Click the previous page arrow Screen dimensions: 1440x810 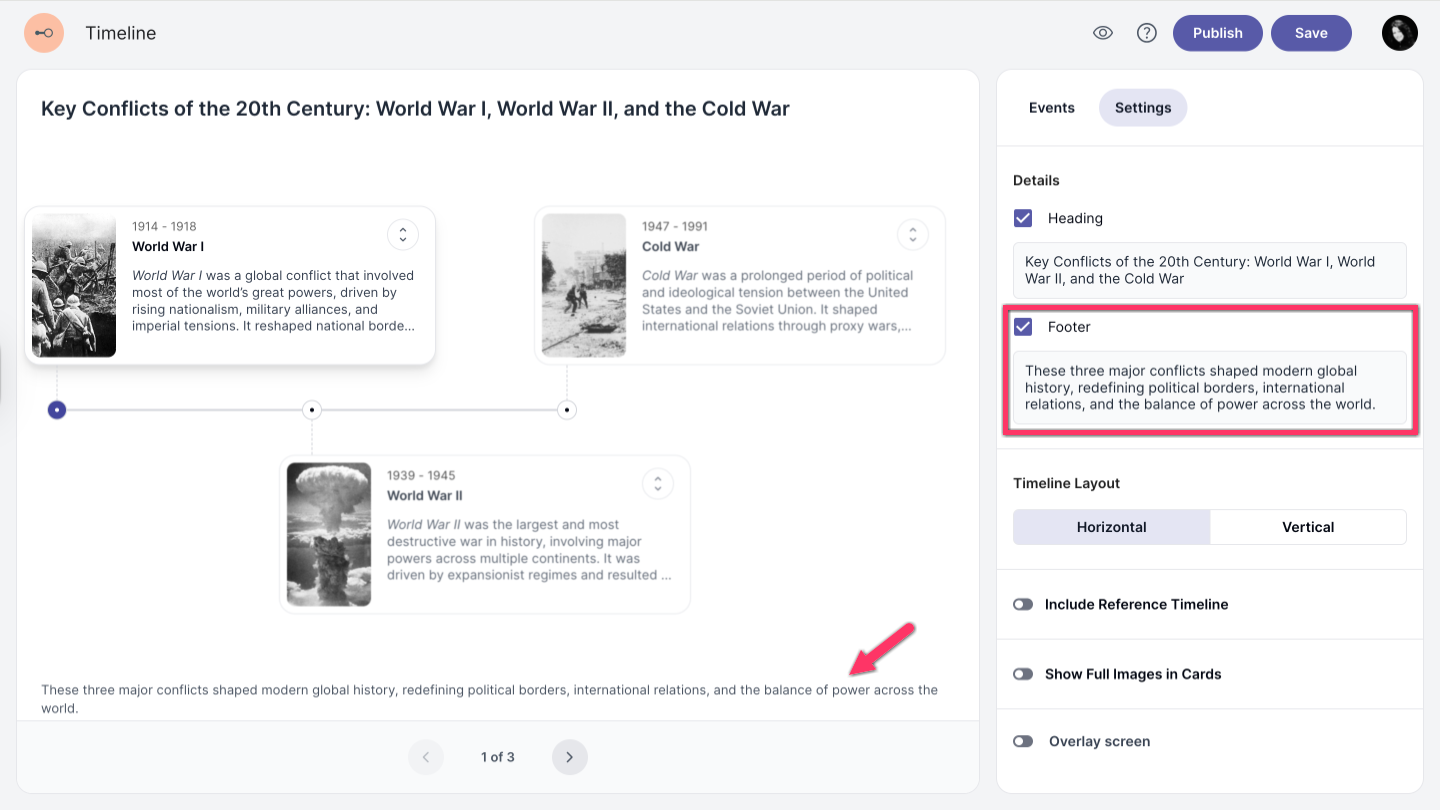tap(425, 757)
